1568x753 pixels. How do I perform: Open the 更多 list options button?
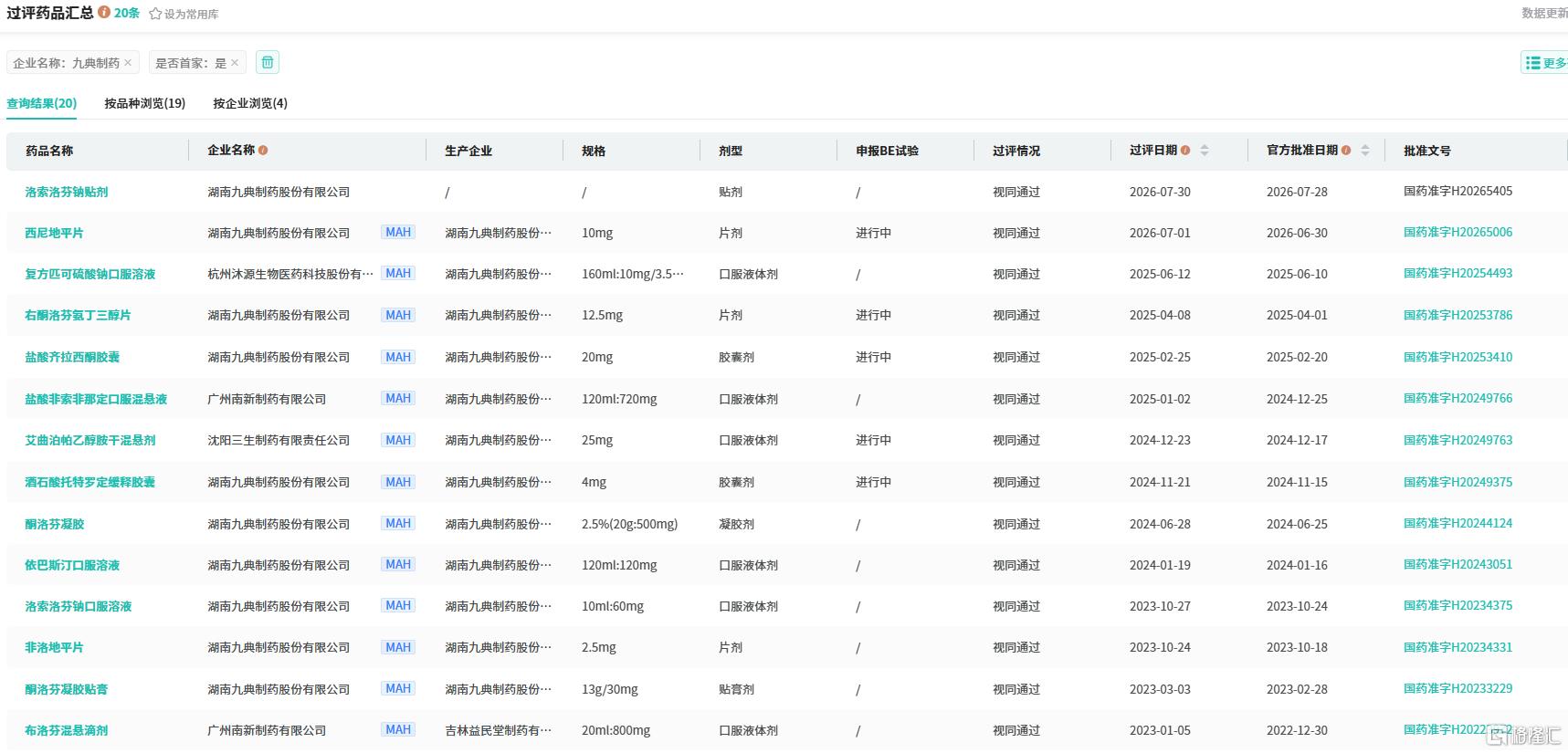[x=1545, y=63]
